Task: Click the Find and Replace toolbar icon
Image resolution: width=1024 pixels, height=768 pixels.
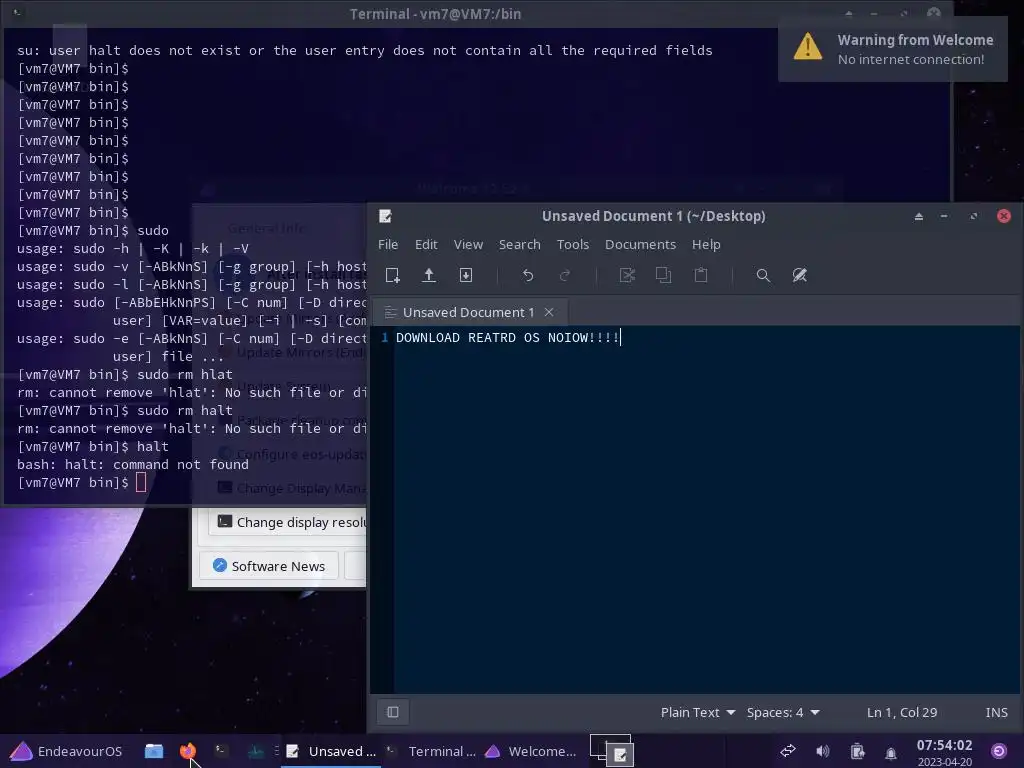Action: pyautogui.click(x=799, y=275)
